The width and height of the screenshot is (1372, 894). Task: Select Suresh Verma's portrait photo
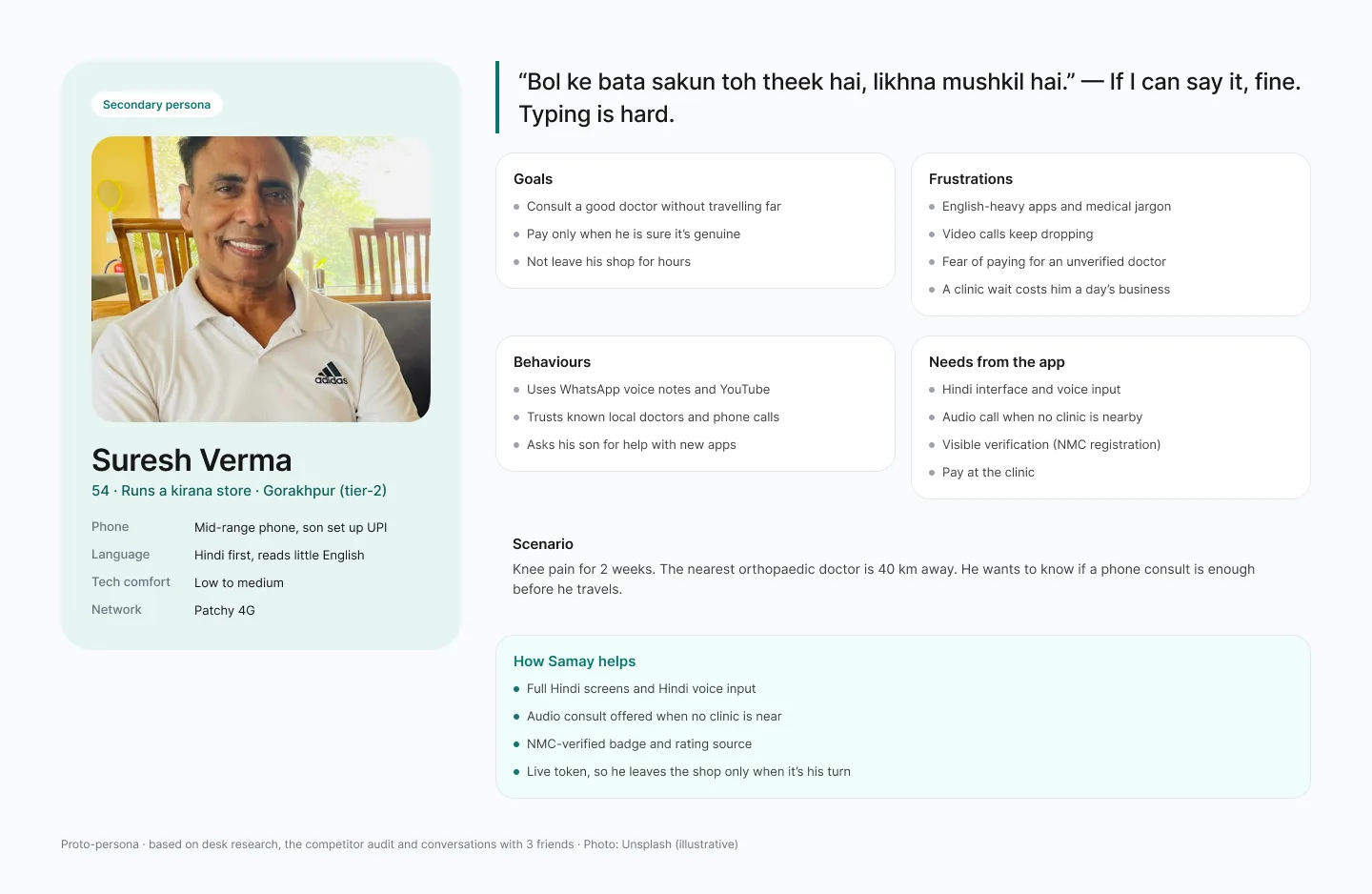261,279
